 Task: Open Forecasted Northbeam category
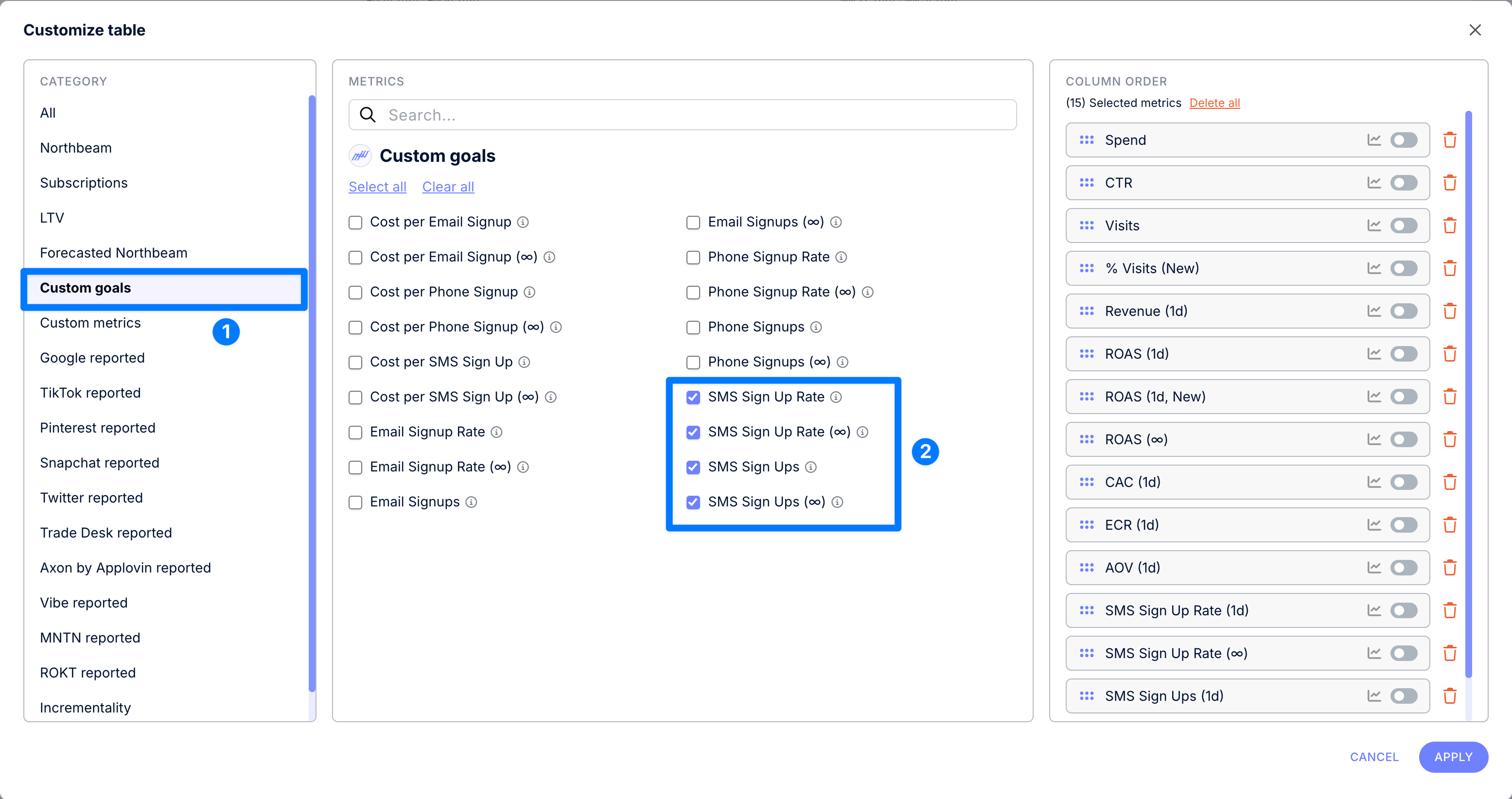tap(114, 253)
